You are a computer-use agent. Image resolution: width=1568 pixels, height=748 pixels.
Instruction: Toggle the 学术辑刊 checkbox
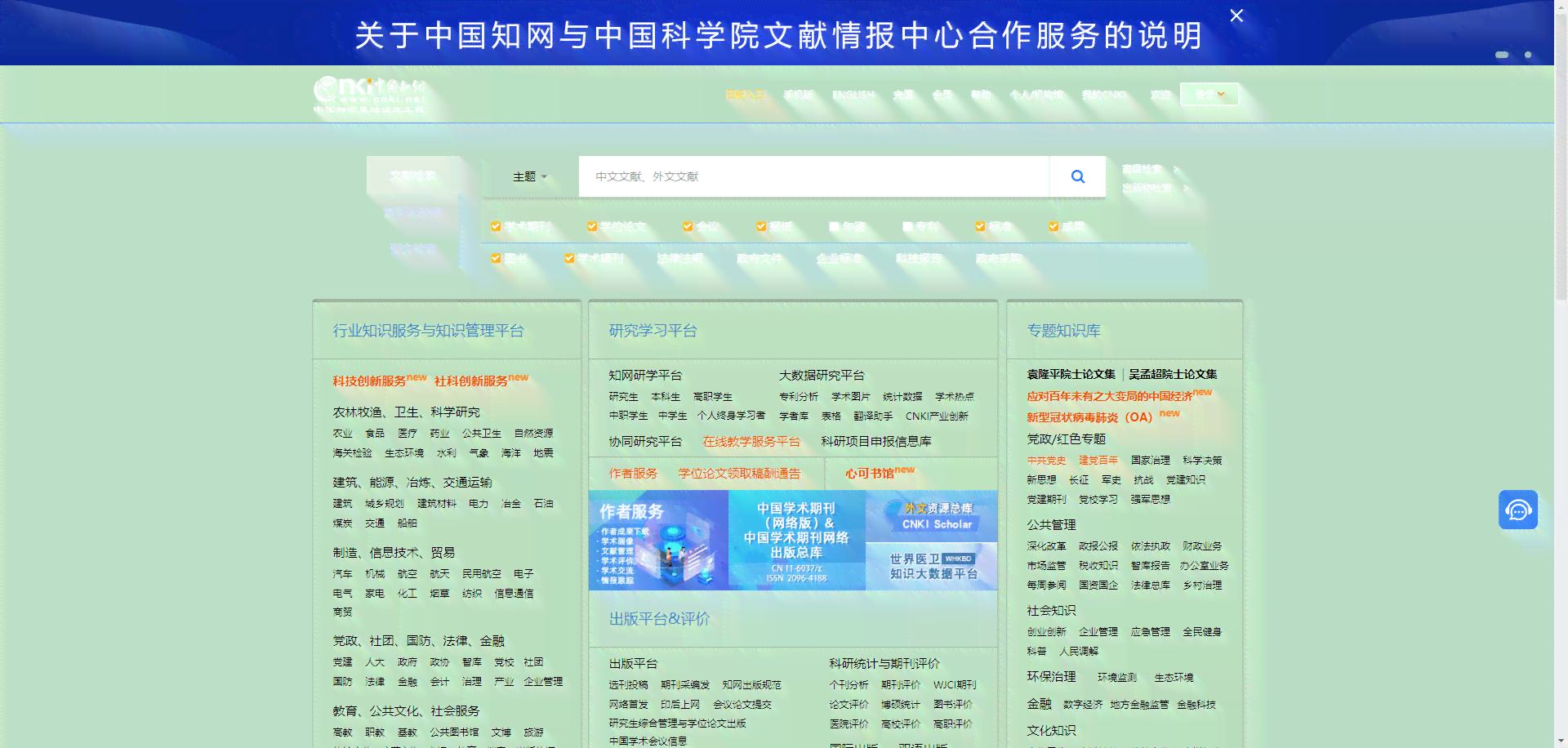point(569,258)
